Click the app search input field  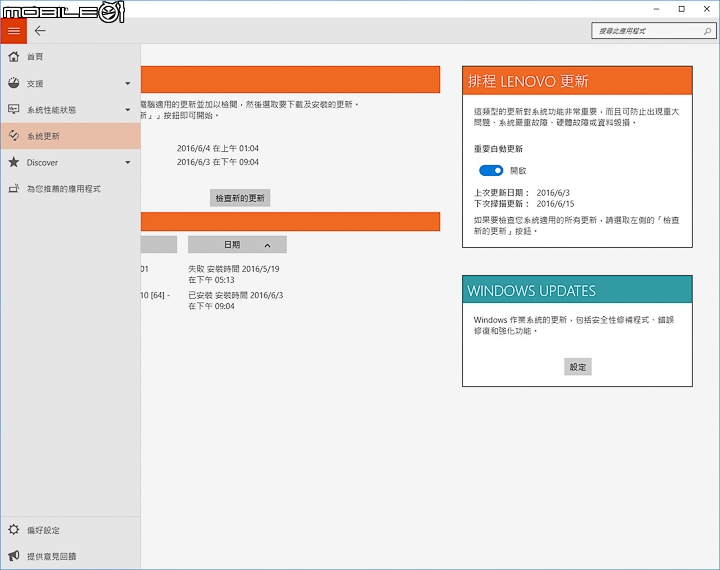pyautogui.click(x=652, y=31)
